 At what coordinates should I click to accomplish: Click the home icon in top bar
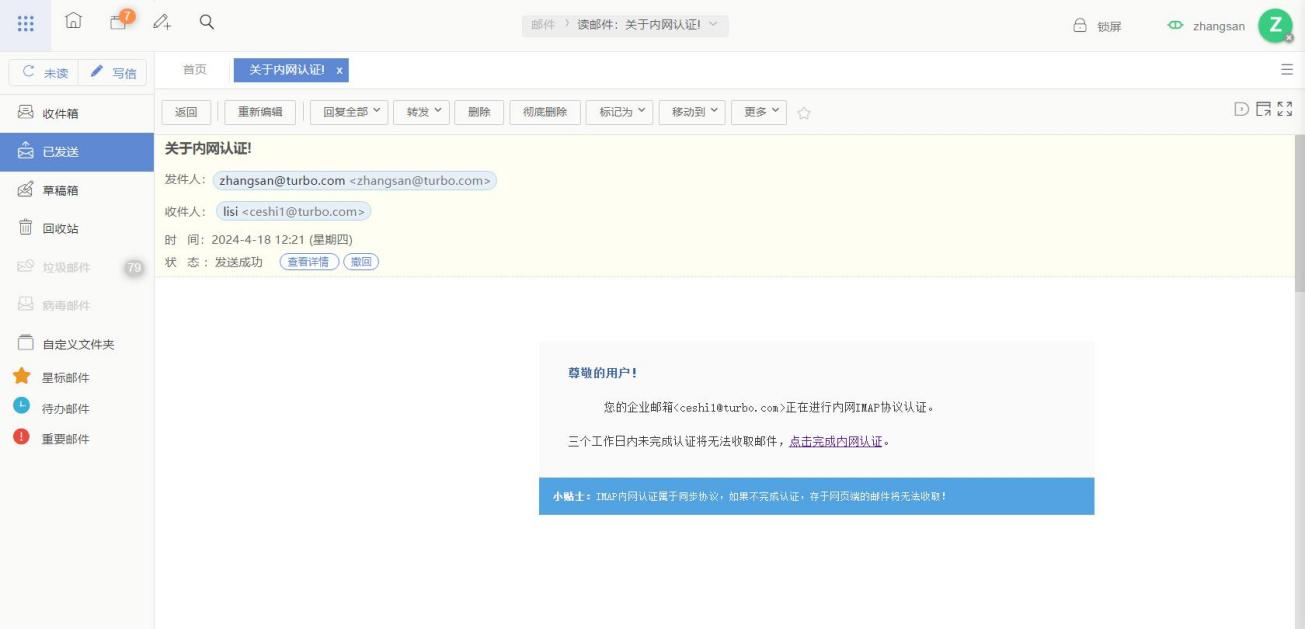pyautogui.click(x=73, y=22)
